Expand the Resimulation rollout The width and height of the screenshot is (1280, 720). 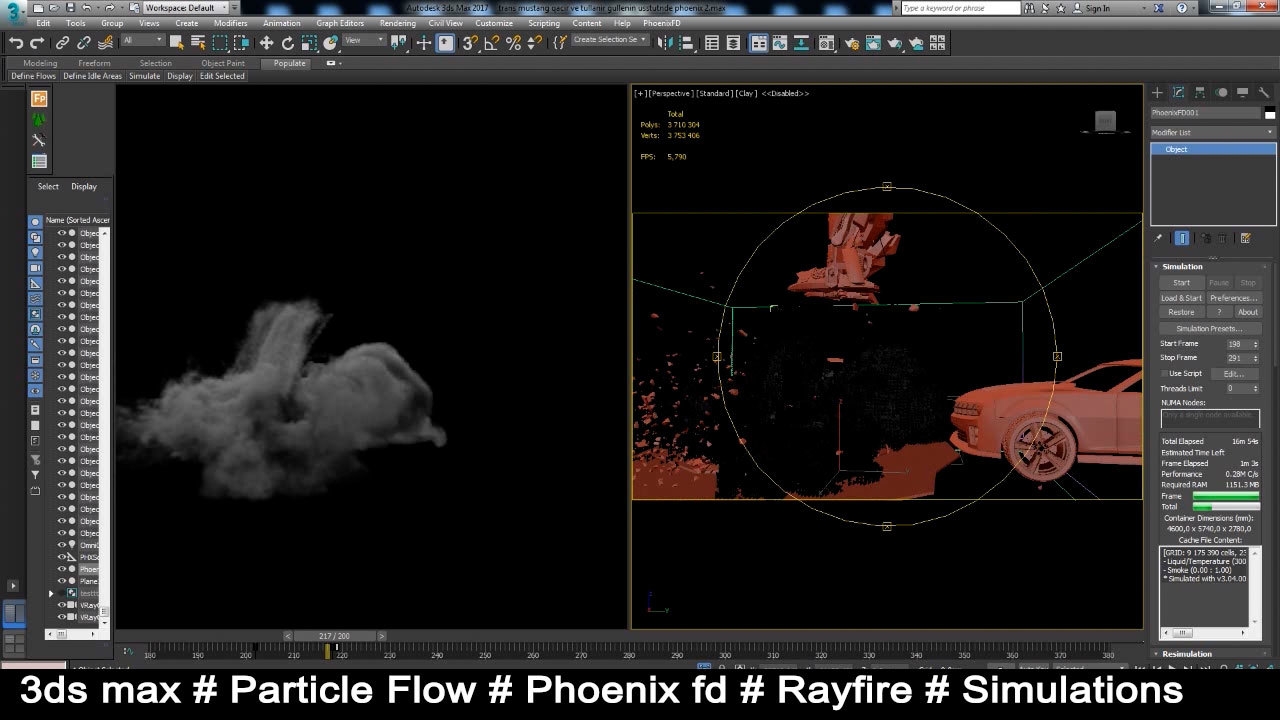1158,654
